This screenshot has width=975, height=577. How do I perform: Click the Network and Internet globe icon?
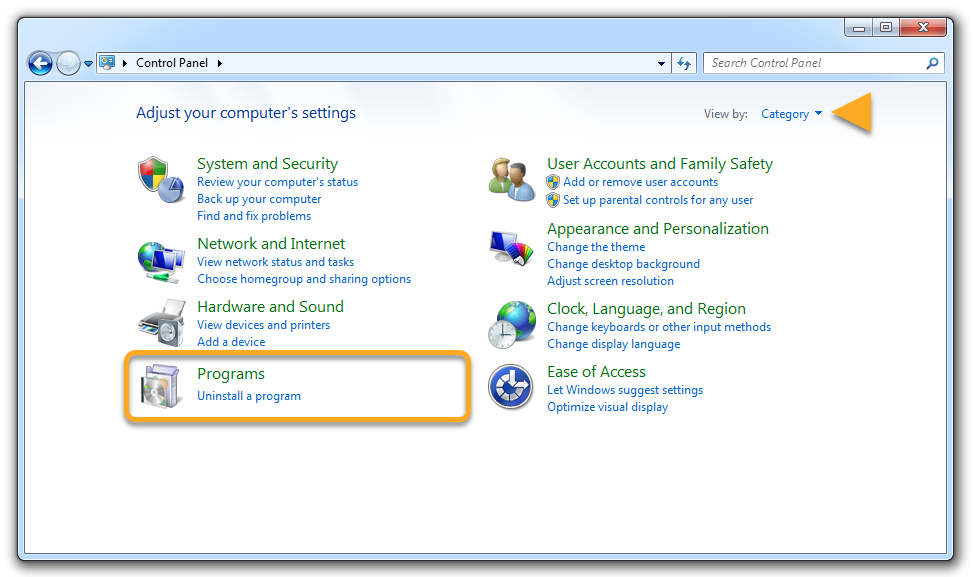tap(160, 261)
